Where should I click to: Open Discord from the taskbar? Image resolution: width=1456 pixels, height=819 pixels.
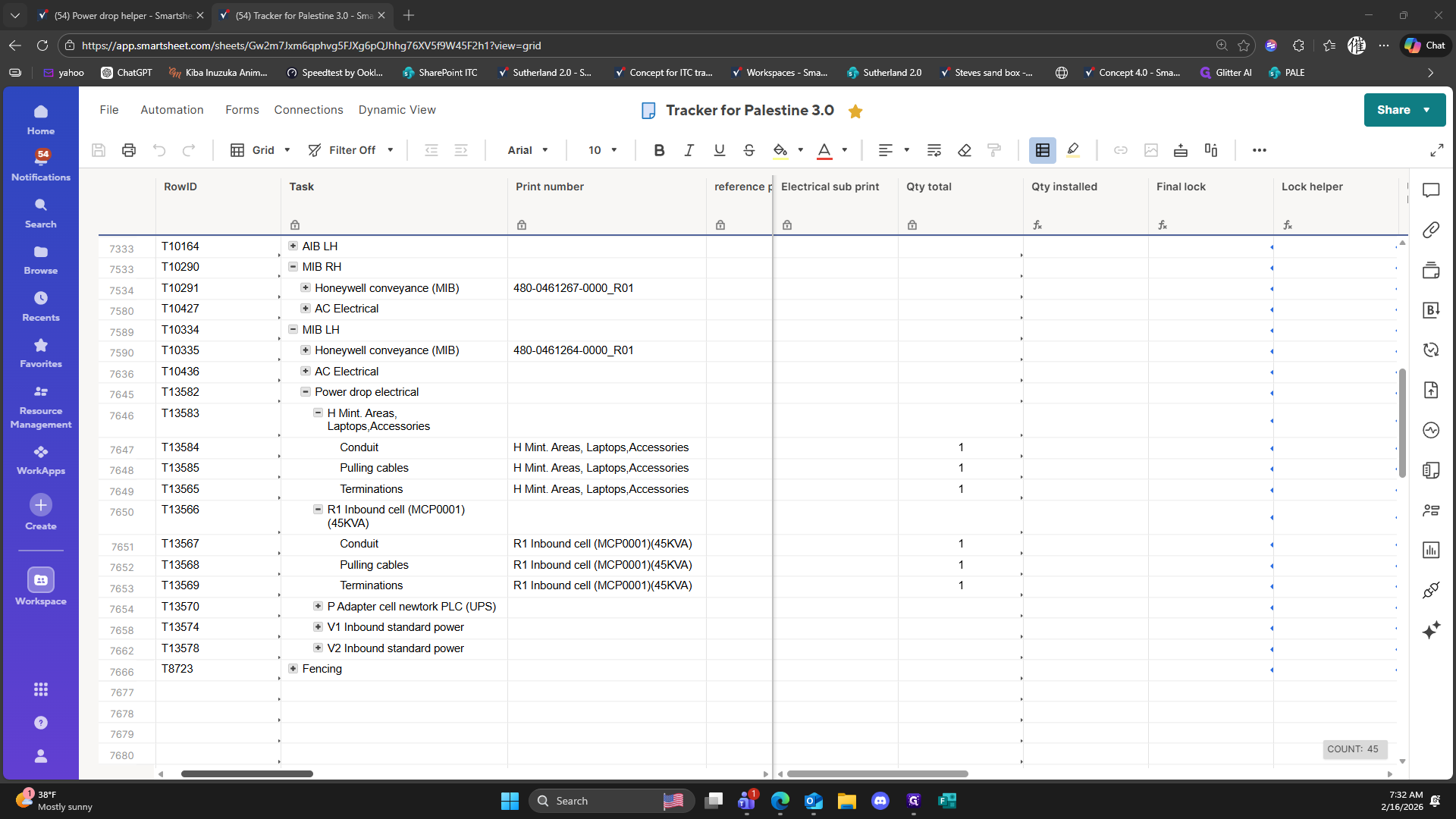coord(880,801)
